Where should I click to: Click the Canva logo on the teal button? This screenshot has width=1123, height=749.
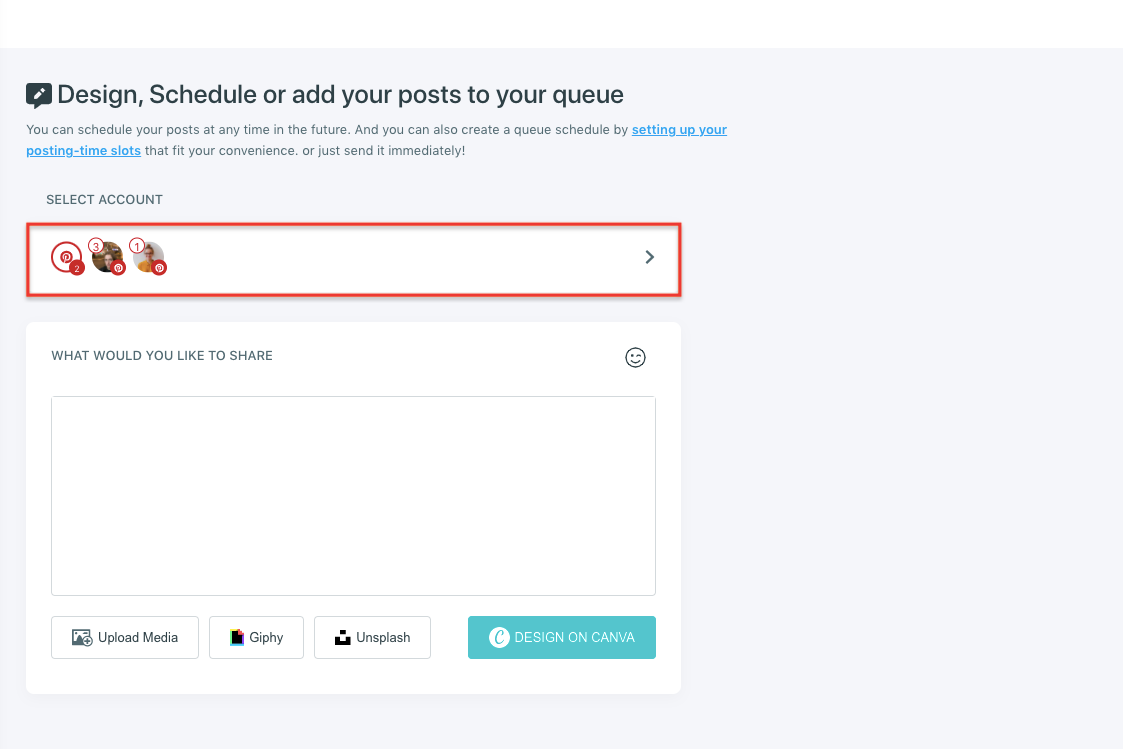tap(499, 637)
